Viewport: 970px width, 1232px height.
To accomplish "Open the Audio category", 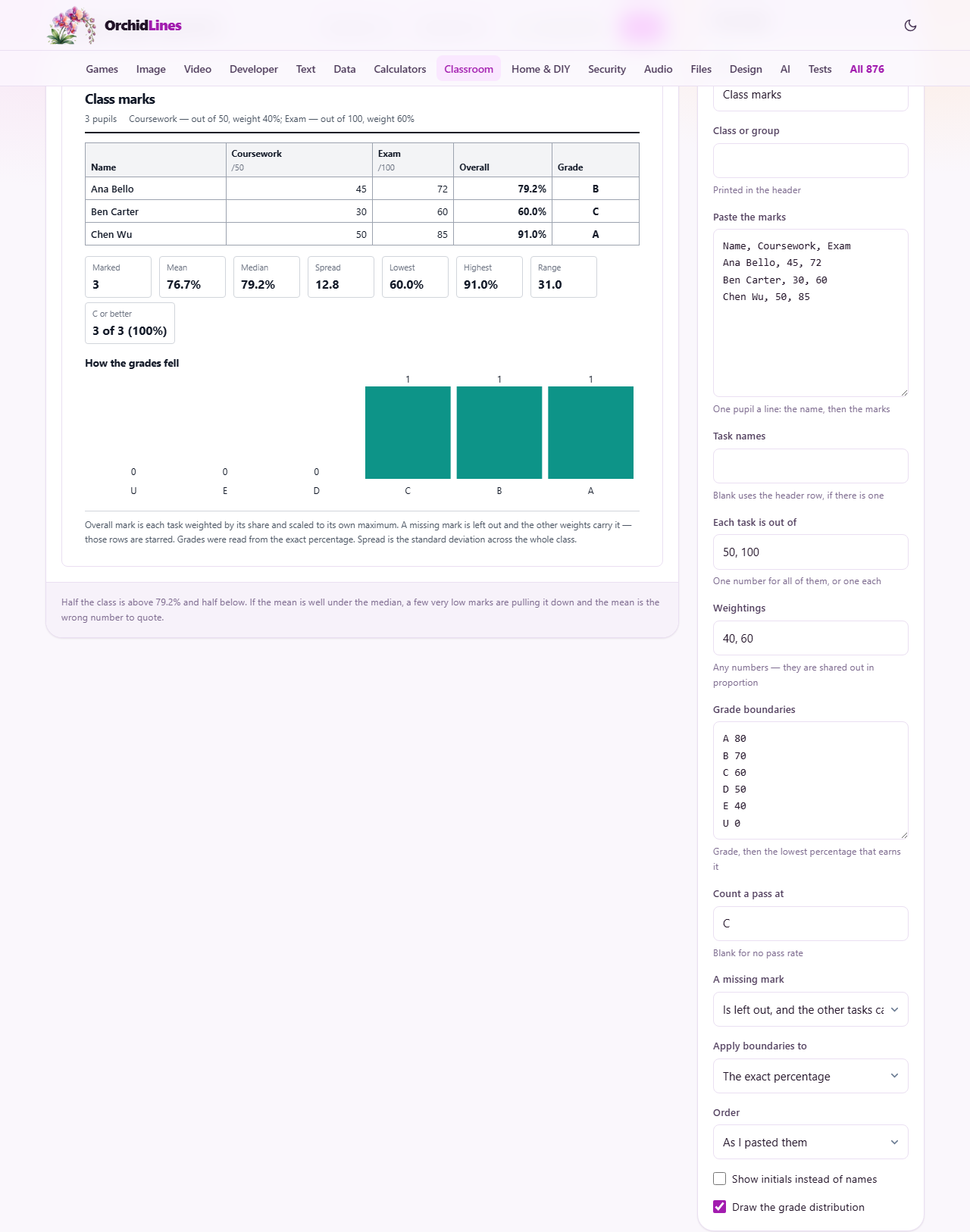I will click(659, 69).
